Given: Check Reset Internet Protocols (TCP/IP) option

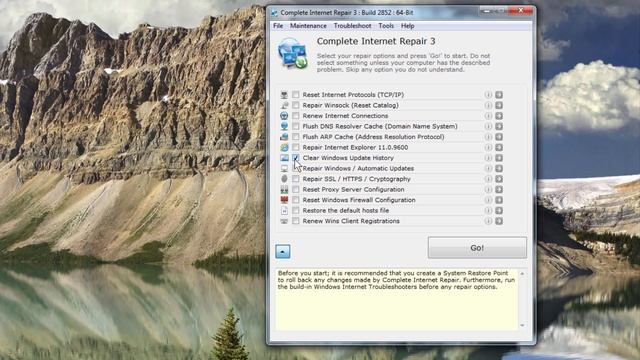Looking at the screenshot, I should (x=296, y=95).
